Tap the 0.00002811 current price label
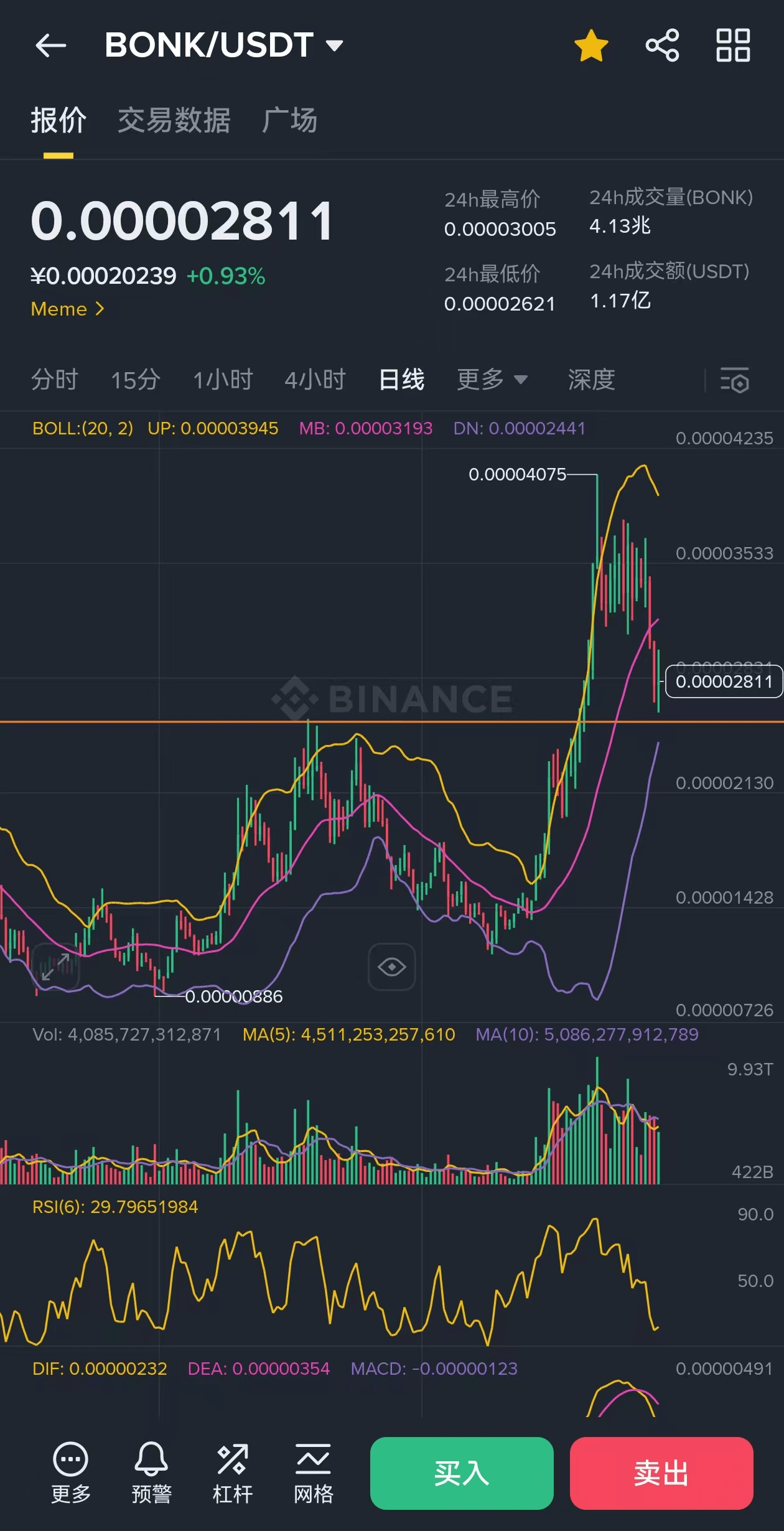Screen dimensions: 784x1531 724,681
